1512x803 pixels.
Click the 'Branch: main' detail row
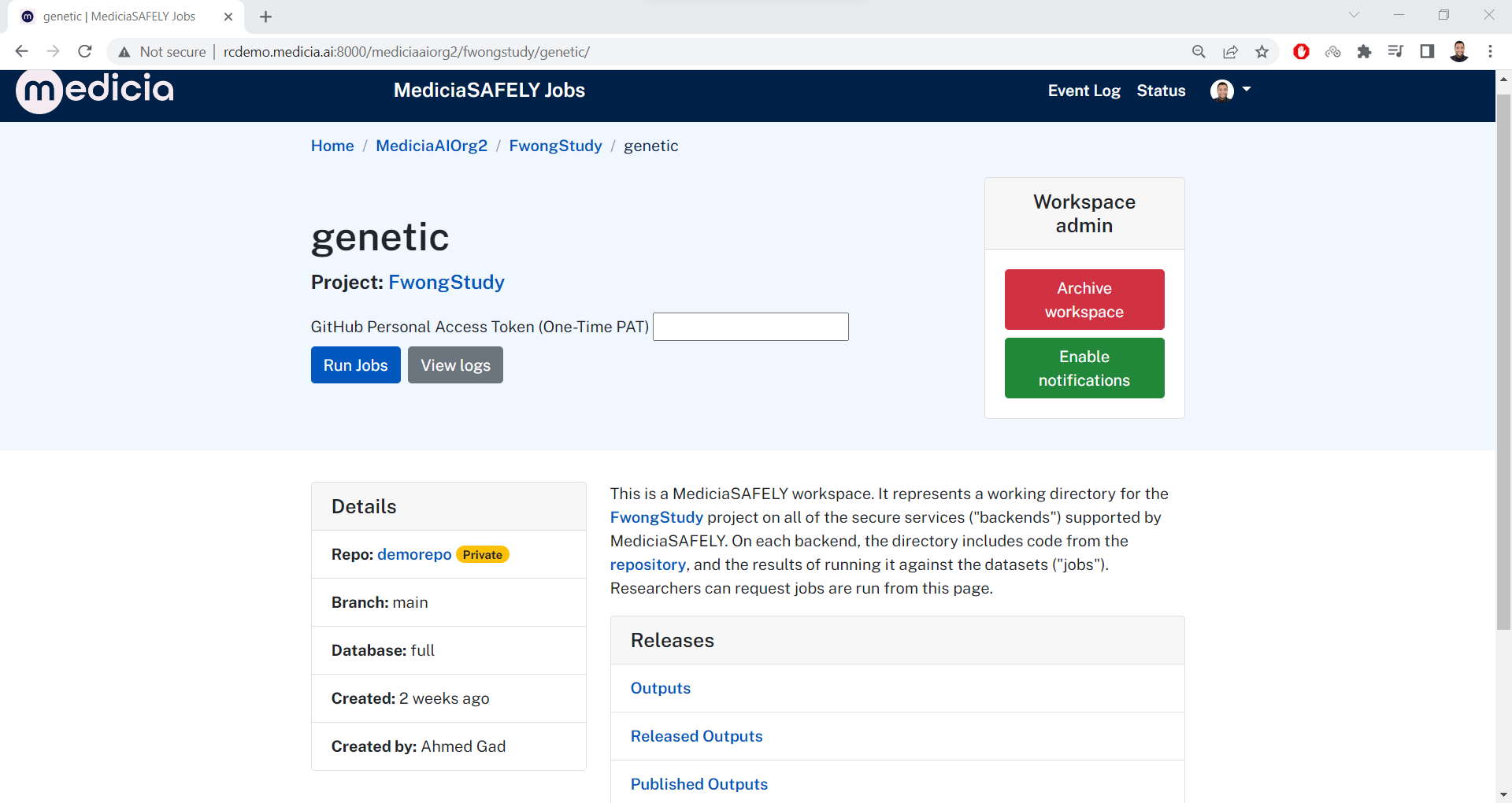tap(449, 602)
